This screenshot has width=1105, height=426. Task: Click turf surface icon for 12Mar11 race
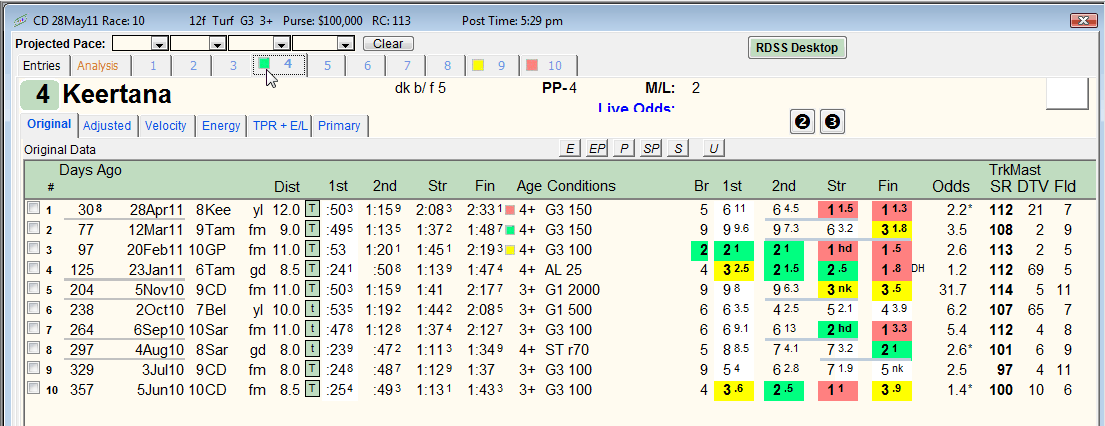[312, 229]
